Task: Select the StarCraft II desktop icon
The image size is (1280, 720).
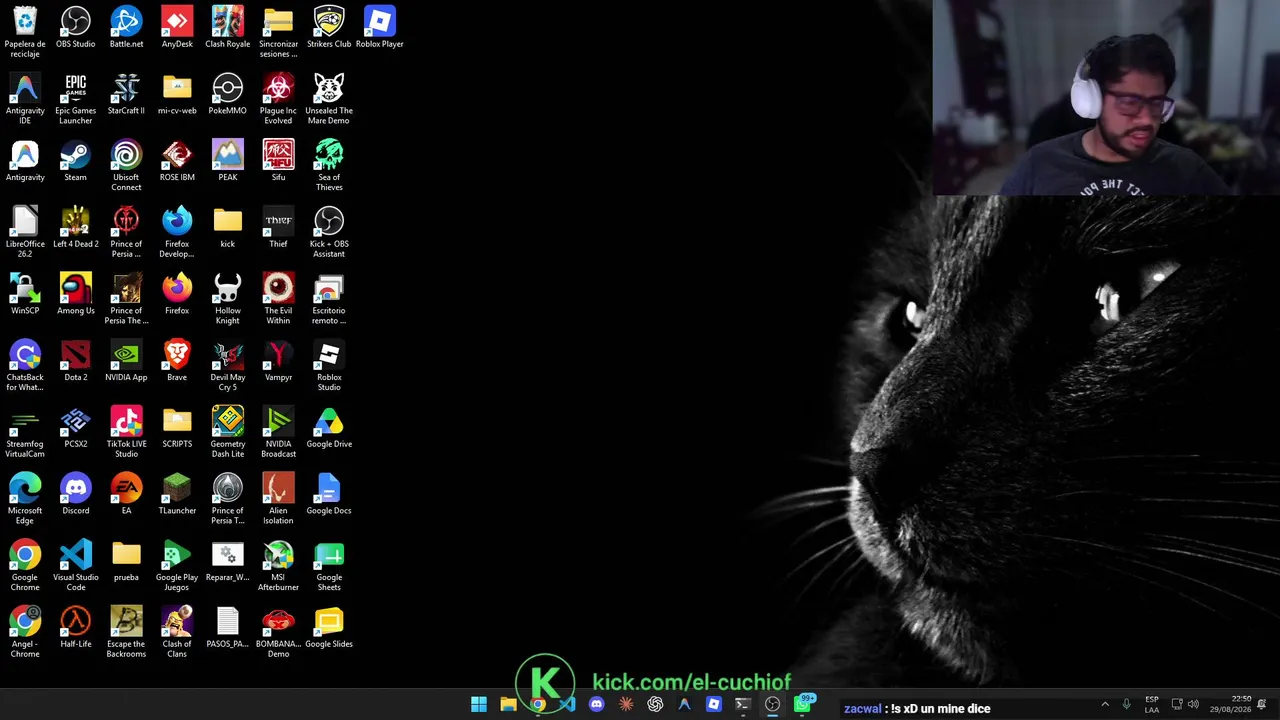Action: tap(126, 94)
